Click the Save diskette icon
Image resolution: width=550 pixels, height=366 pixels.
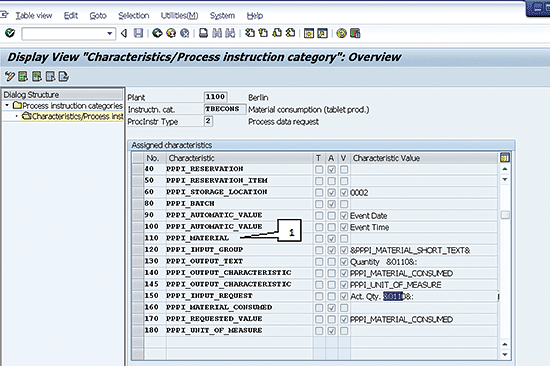pyautogui.click(x=139, y=33)
